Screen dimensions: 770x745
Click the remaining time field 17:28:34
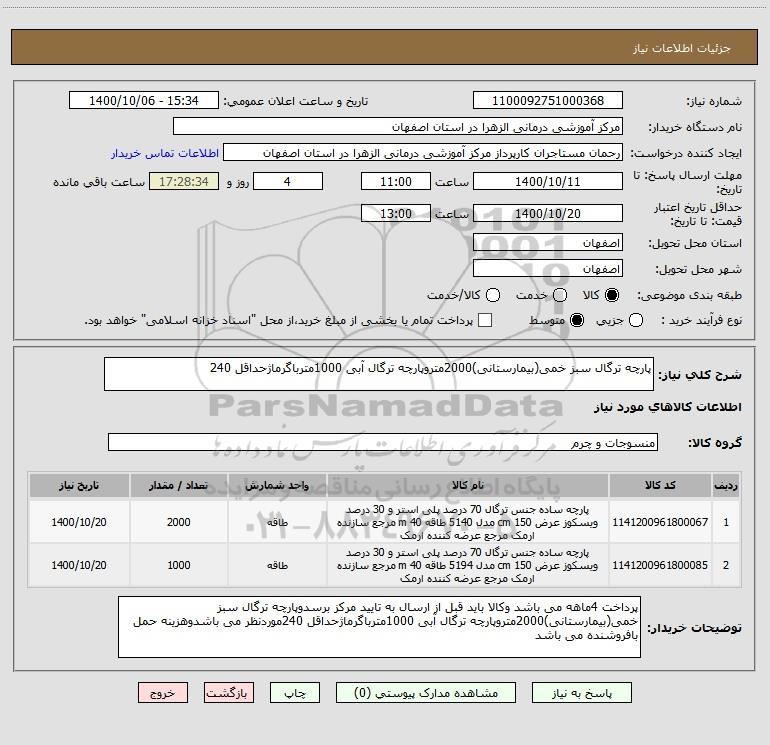pos(184,182)
